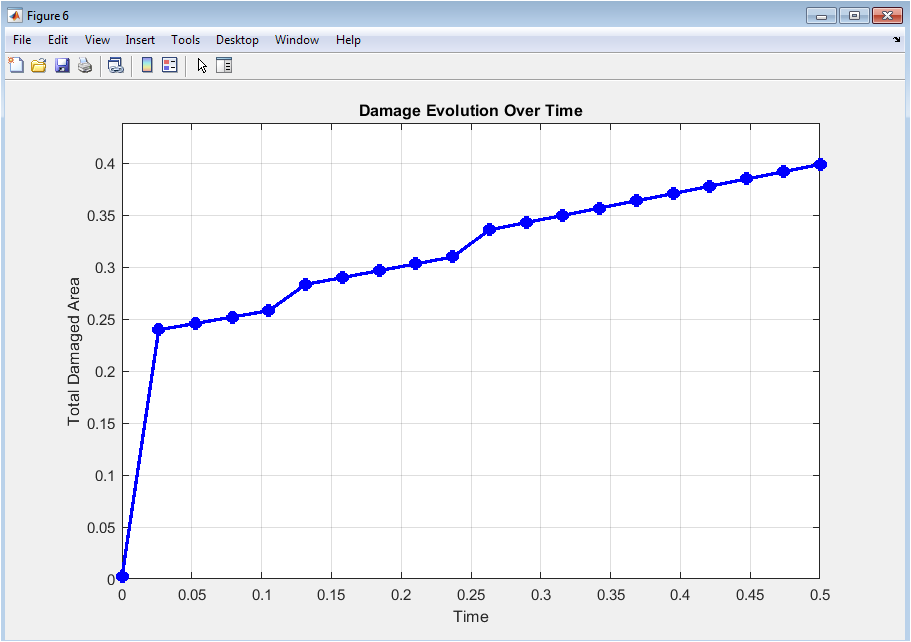Open the Help menu
The width and height of the screenshot is (911, 642).
(348, 40)
